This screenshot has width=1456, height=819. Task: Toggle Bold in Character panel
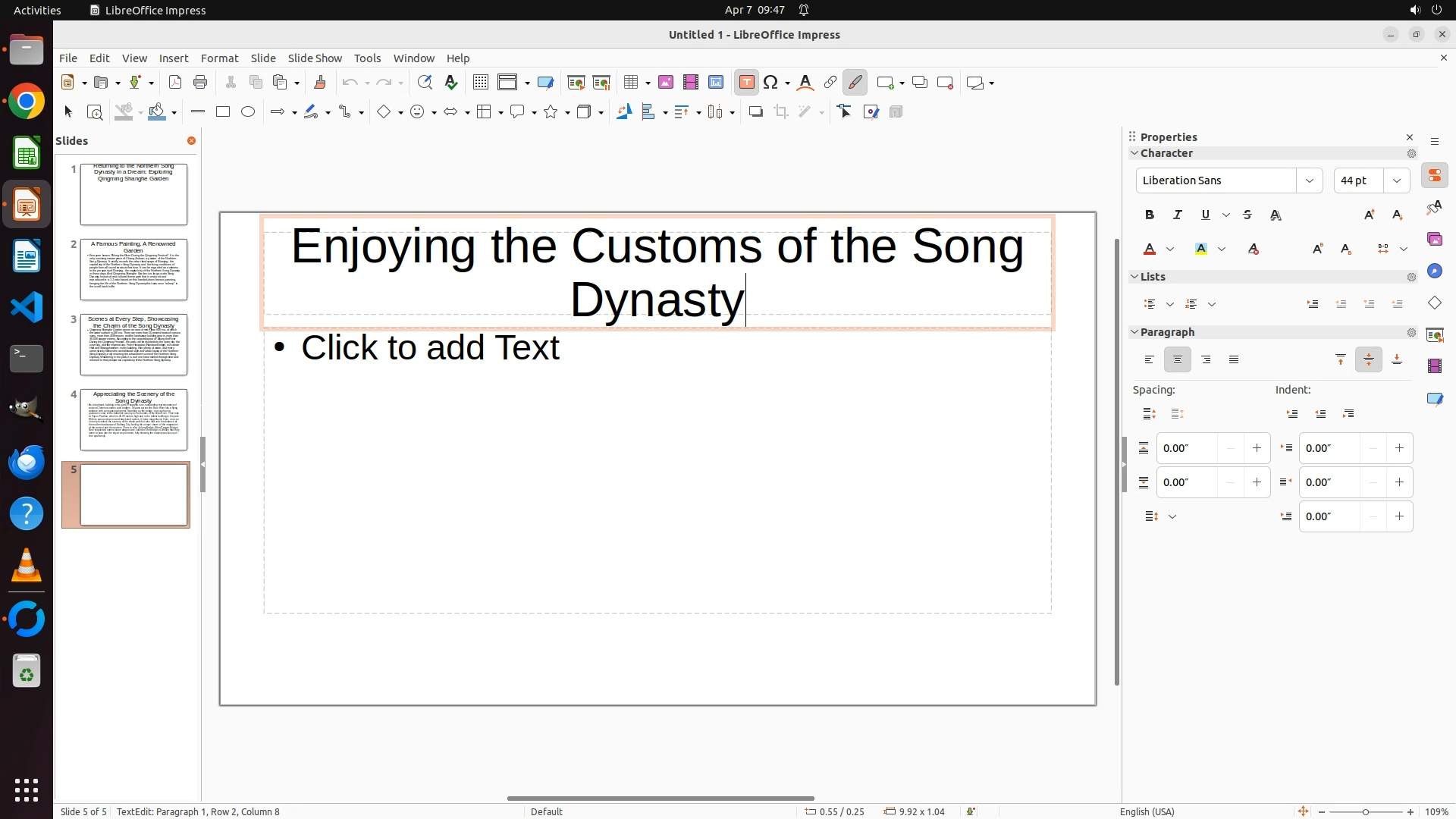click(x=1150, y=215)
